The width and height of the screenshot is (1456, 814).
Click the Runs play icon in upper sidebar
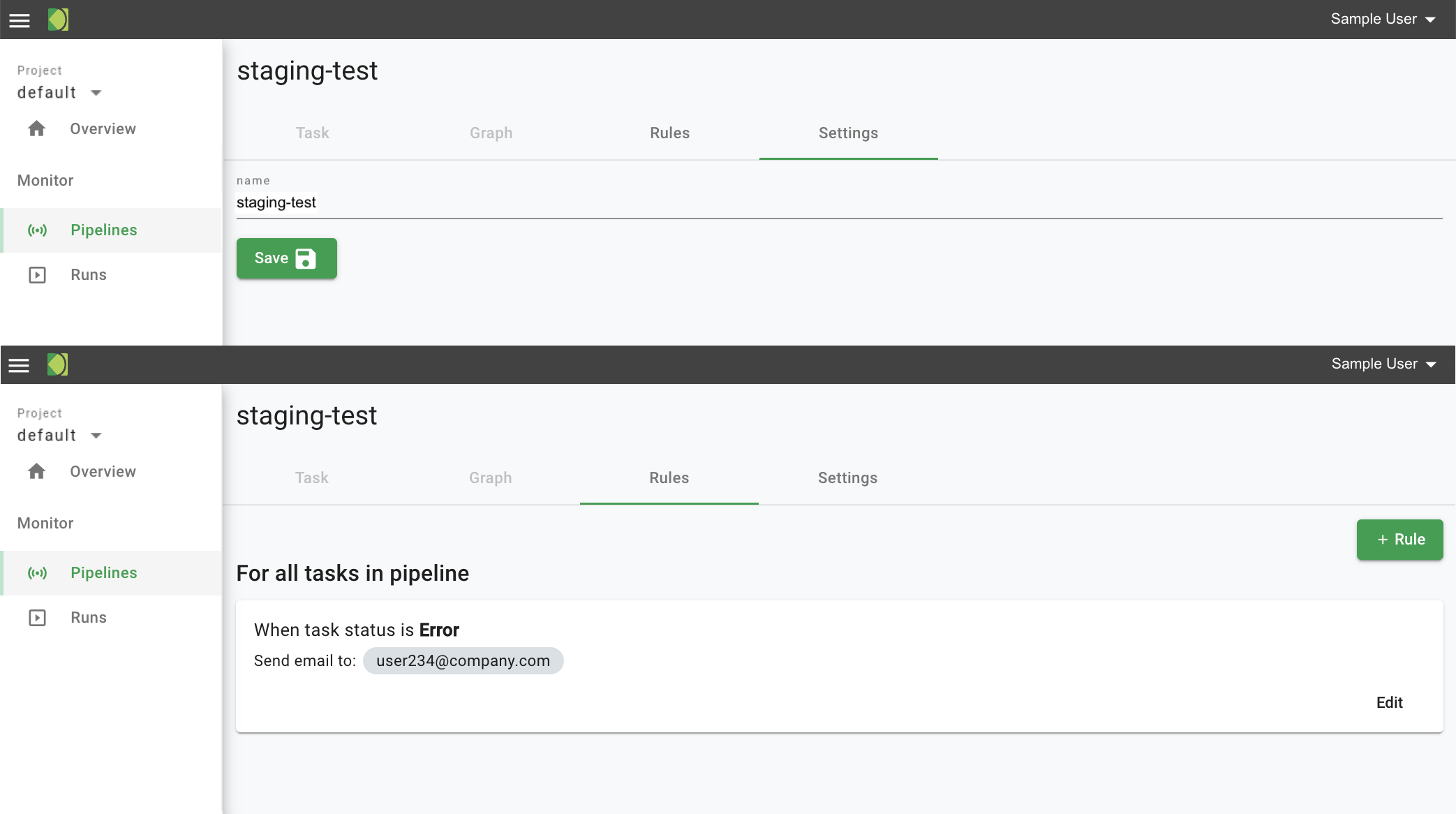(x=37, y=275)
